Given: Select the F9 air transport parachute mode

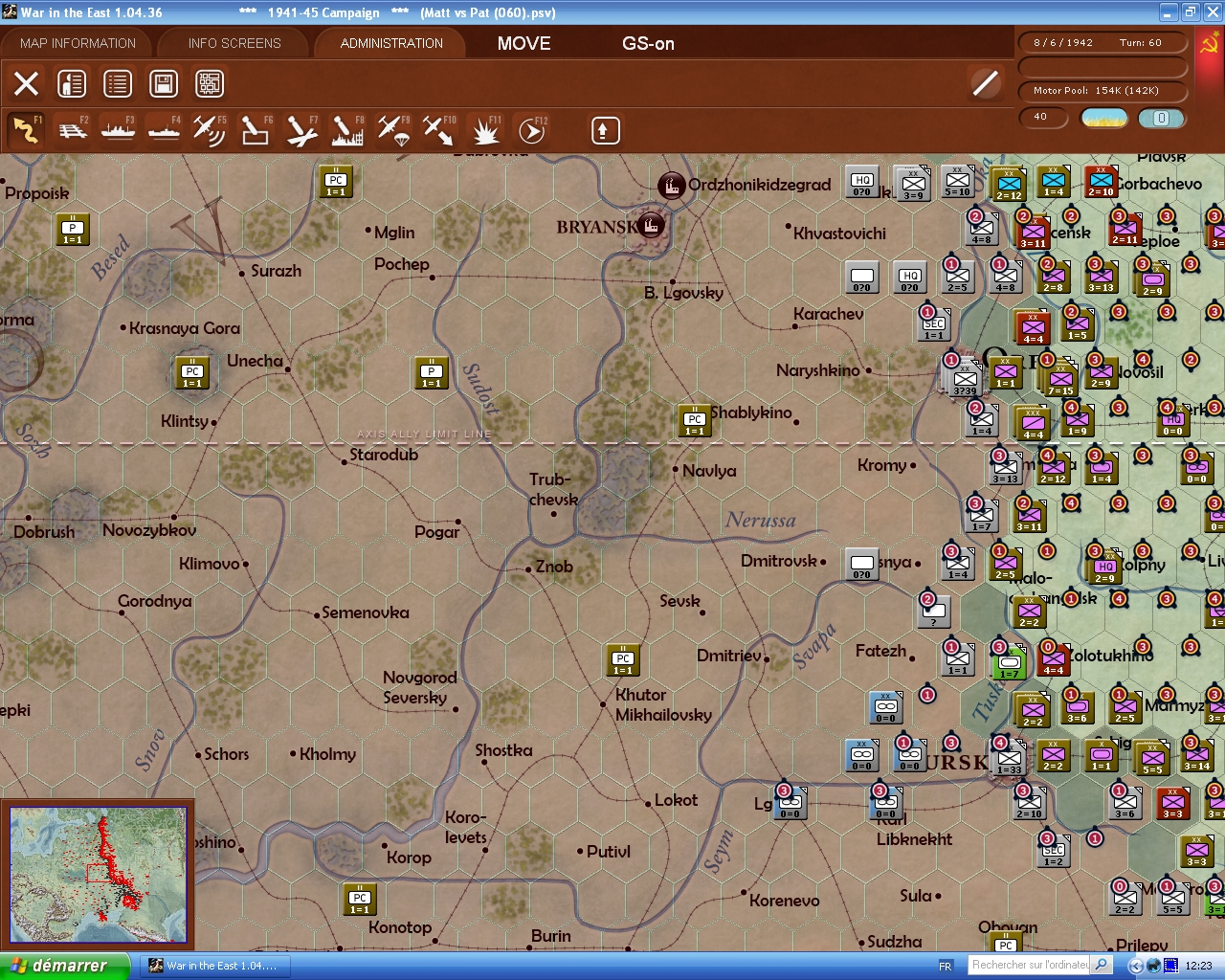Looking at the screenshot, I should click(393, 130).
